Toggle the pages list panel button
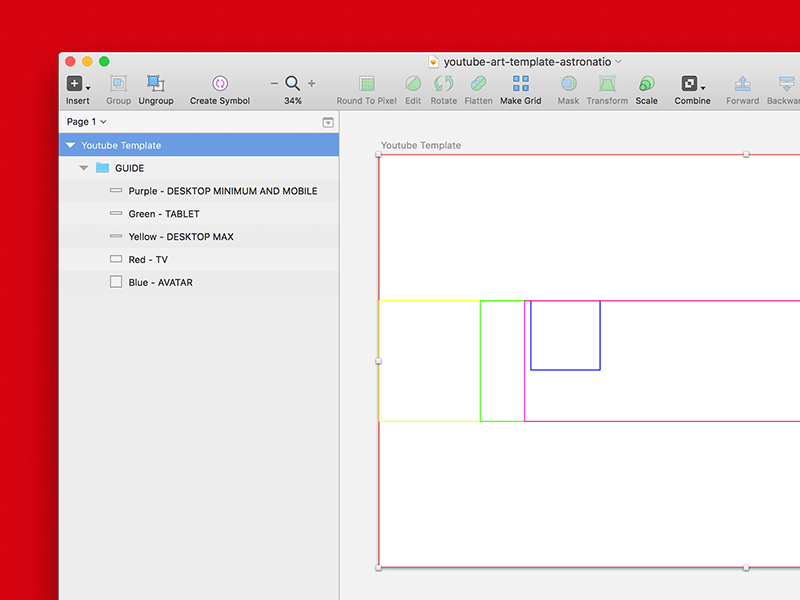This screenshot has width=800, height=600. (328, 122)
